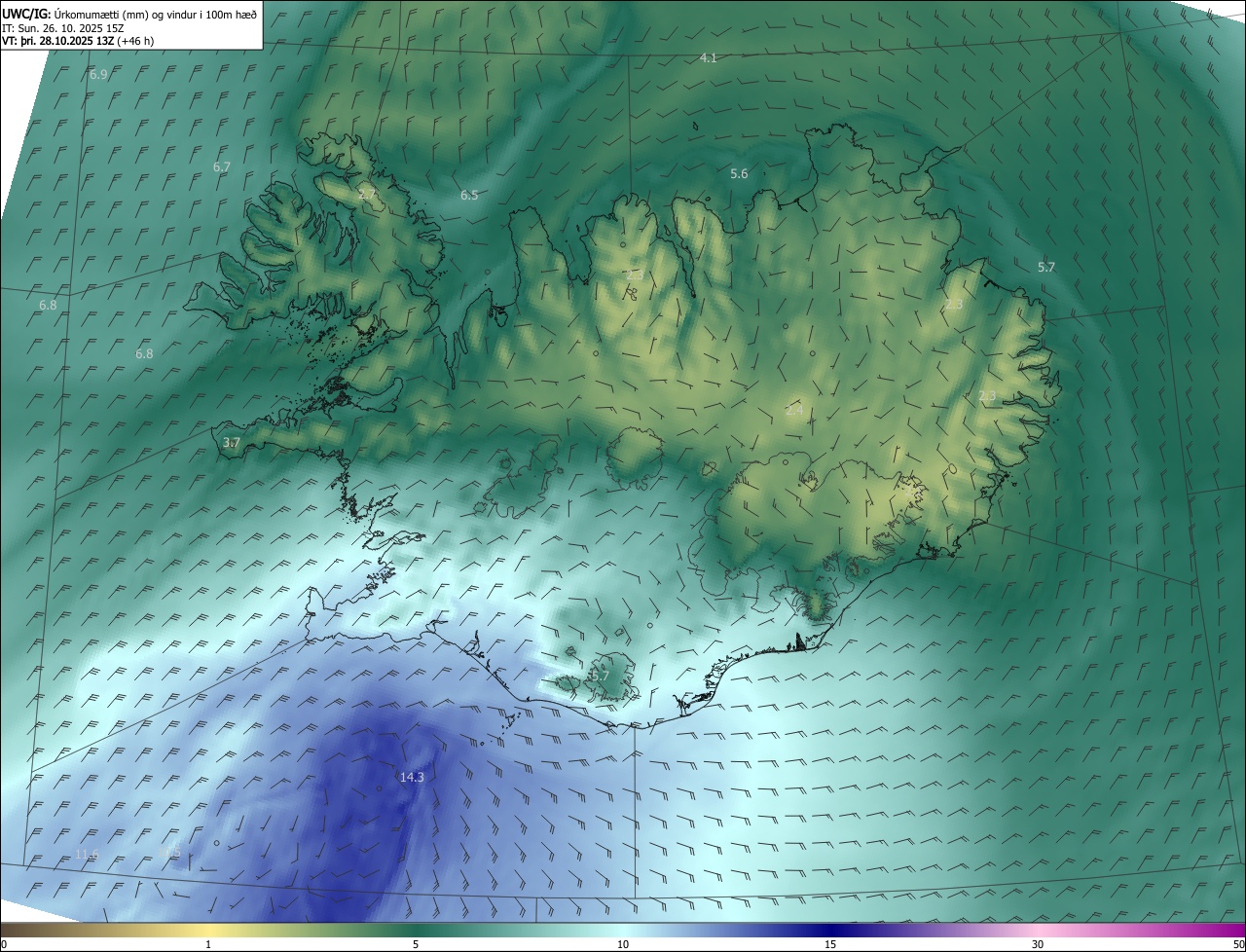The height and width of the screenshot is (952, 1246).
Task: Click the 2.4 value label in central highlands
Action: (794, 411)
